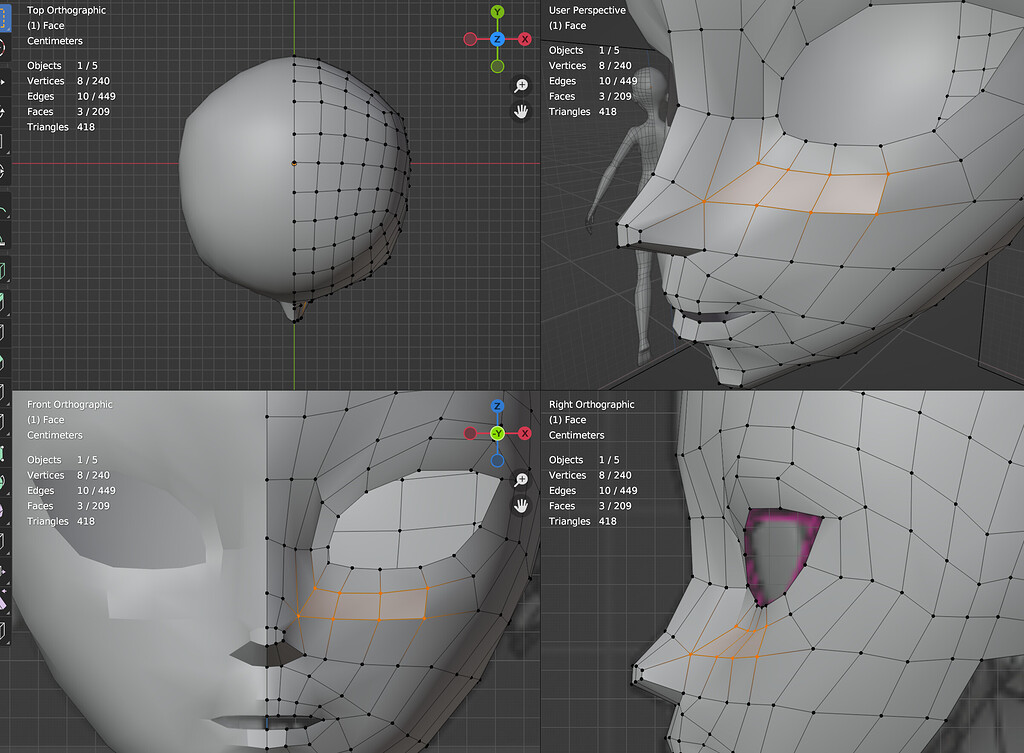This screenshot has width=1024, height=753.
Task: Click negative Z circle in Front view gizmo
Action: point(497,460)
